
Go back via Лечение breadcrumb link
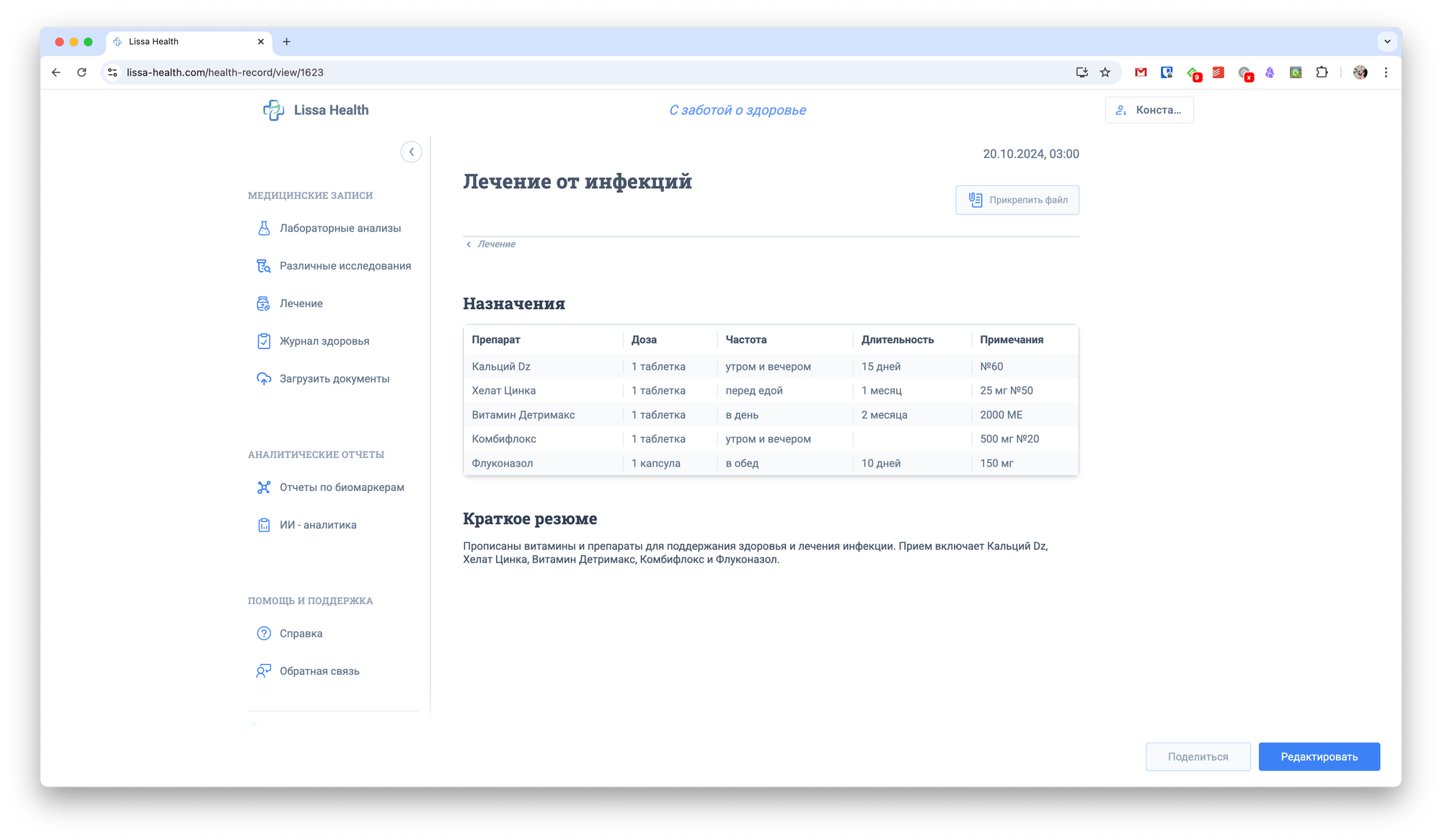point(495,244)
